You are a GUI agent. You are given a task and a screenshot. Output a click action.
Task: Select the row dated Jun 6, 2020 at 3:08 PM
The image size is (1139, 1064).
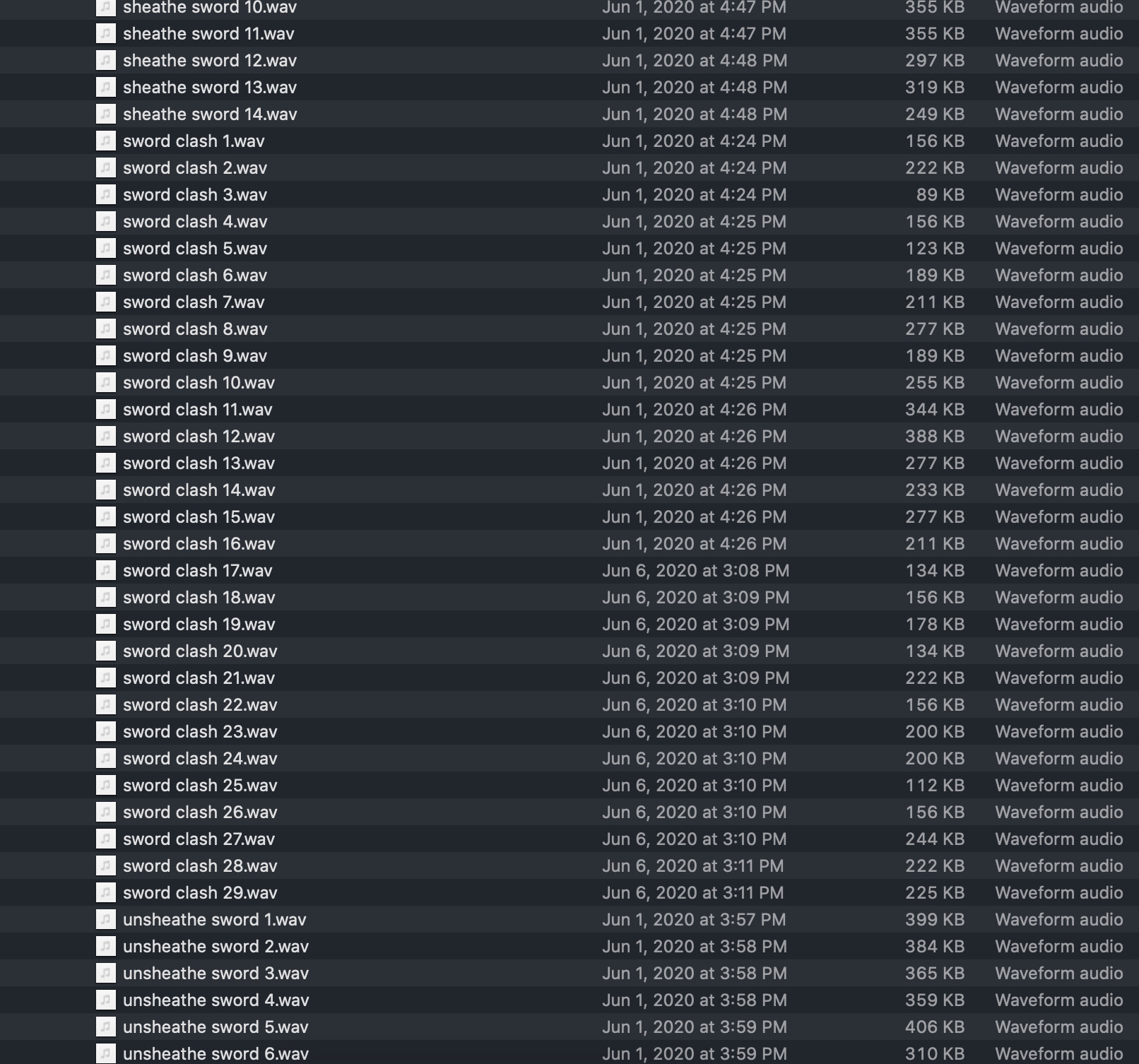[569, 570]
